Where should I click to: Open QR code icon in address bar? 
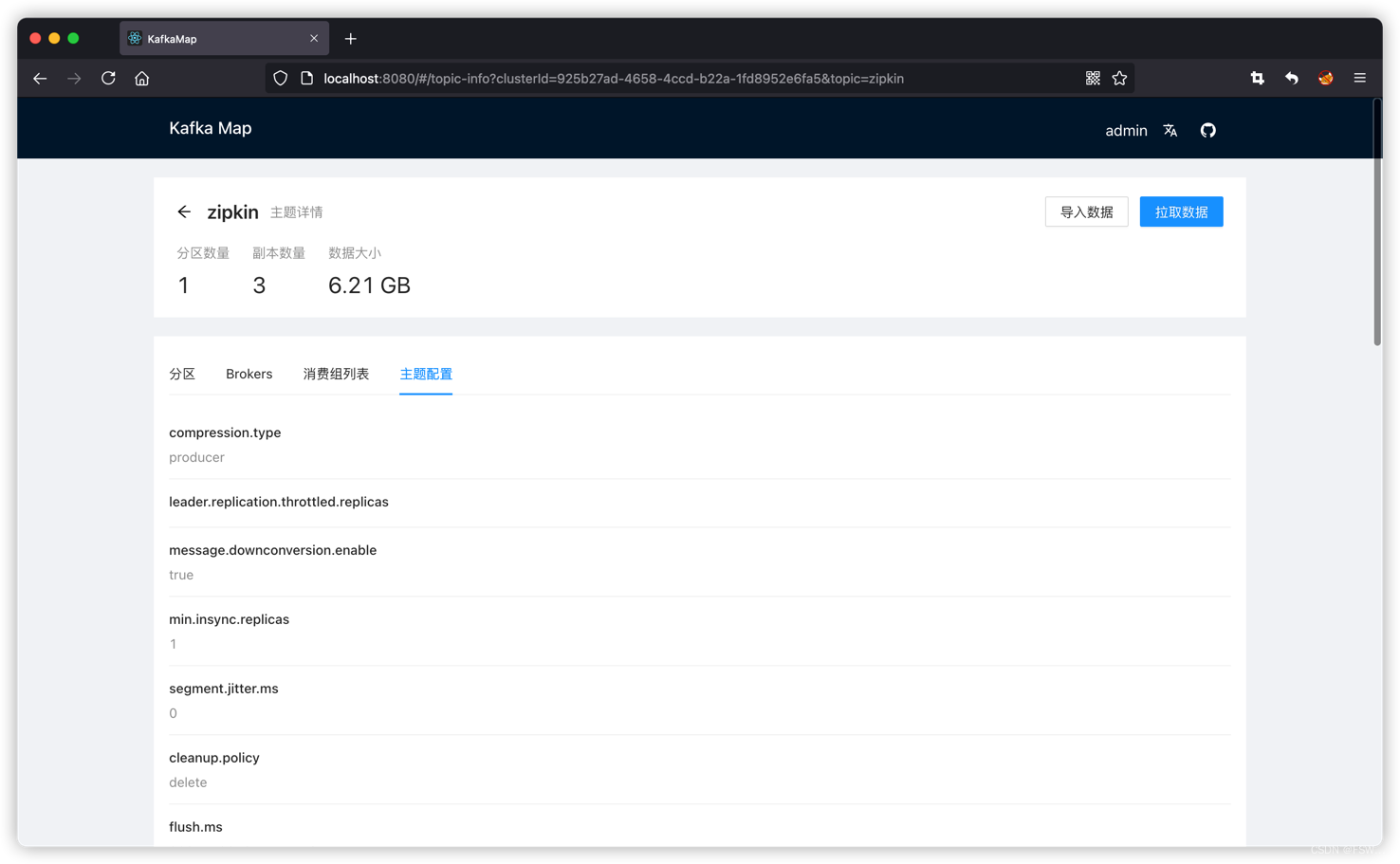1093,79
